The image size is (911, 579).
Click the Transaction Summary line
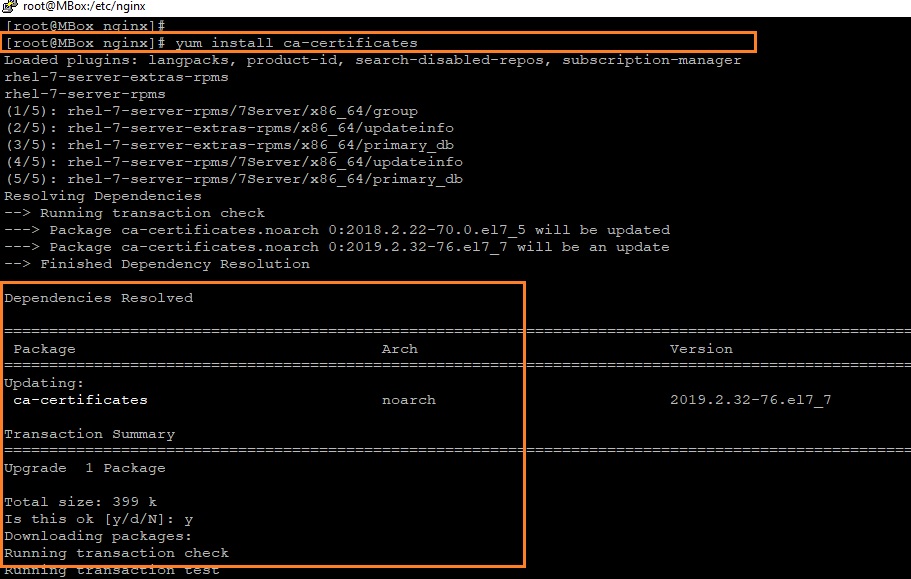tap(90, 434)
